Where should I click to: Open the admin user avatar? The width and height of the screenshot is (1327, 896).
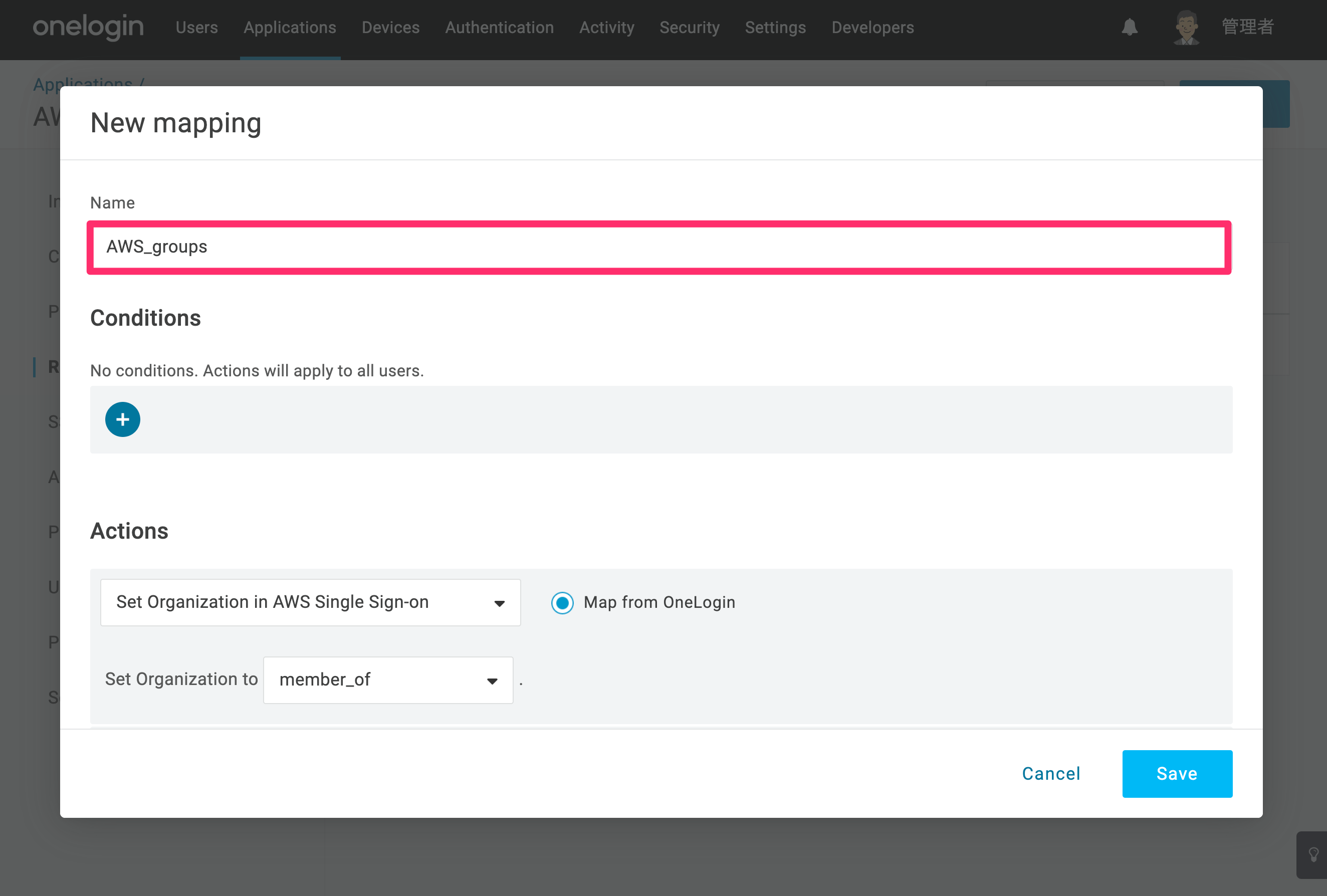[1187, 28]
